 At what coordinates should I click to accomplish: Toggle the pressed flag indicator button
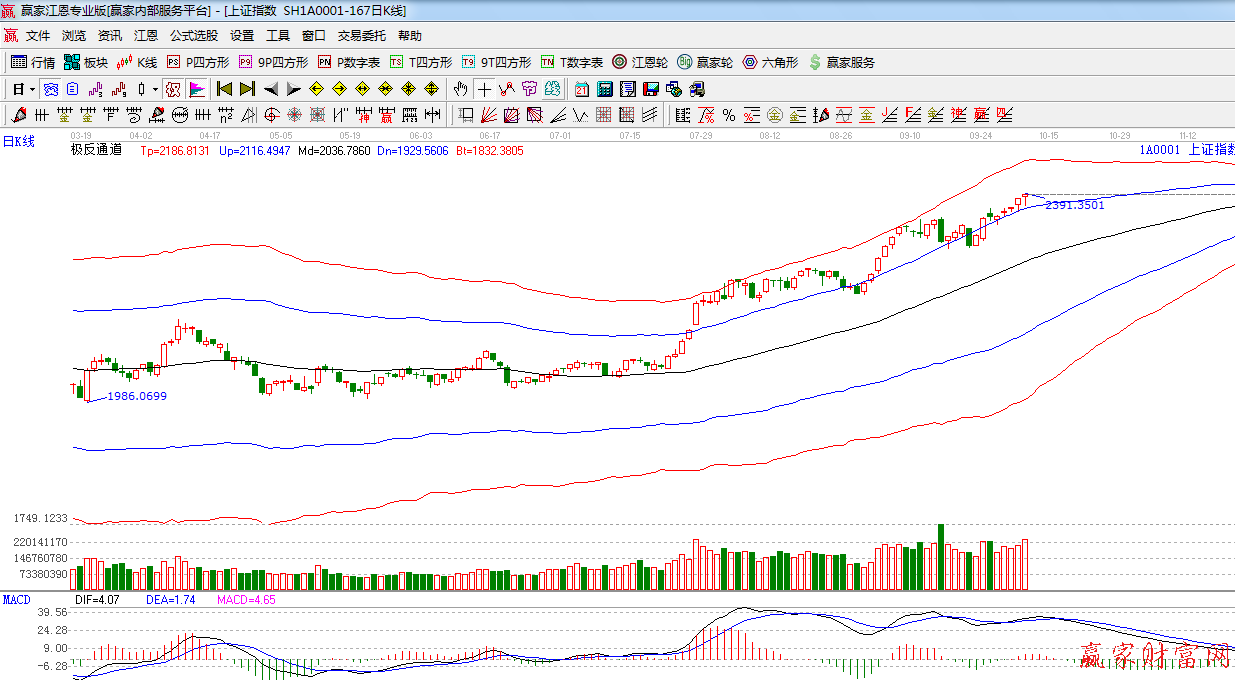(x=196, y=89)
